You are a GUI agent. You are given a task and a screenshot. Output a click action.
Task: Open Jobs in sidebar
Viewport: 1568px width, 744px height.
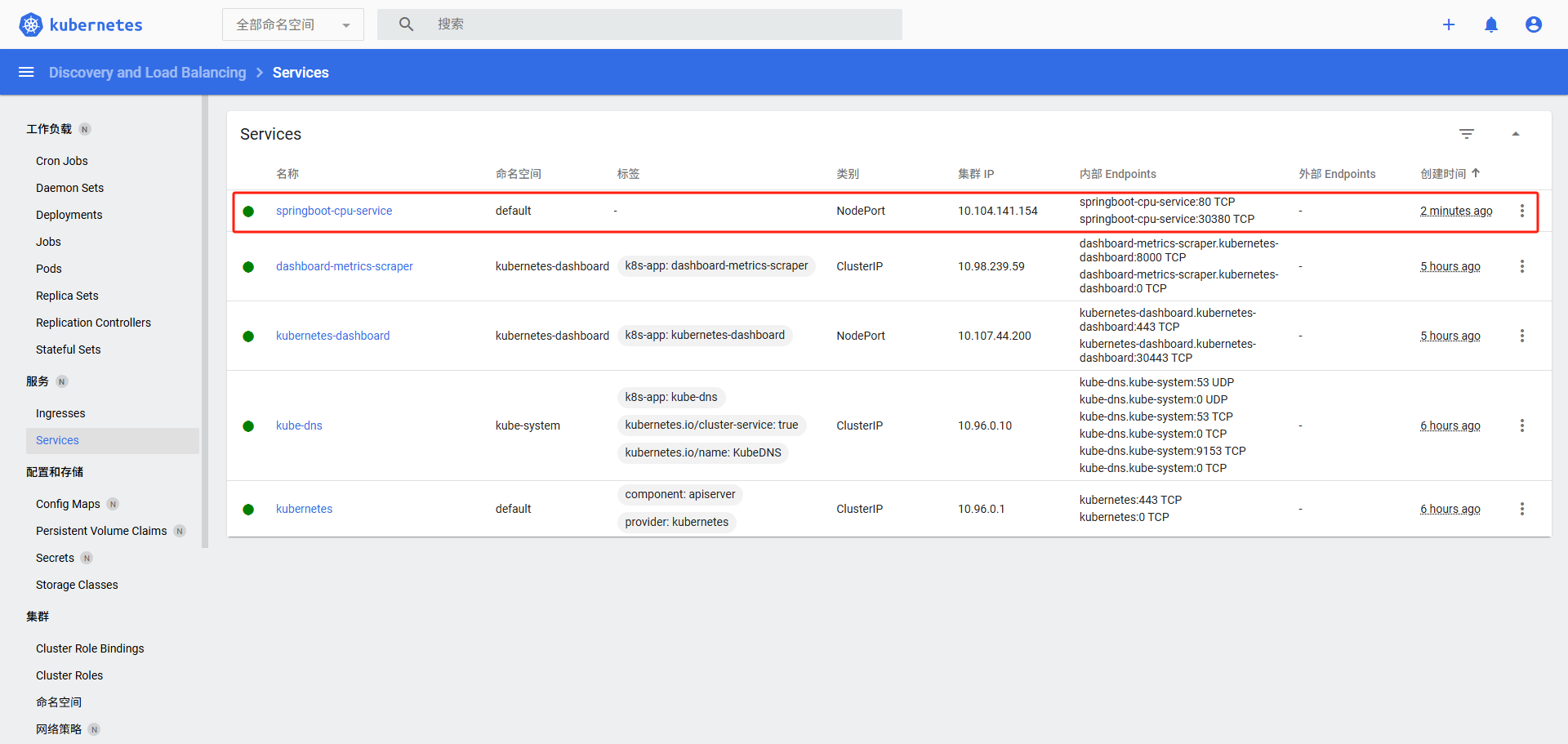point(48,242)
